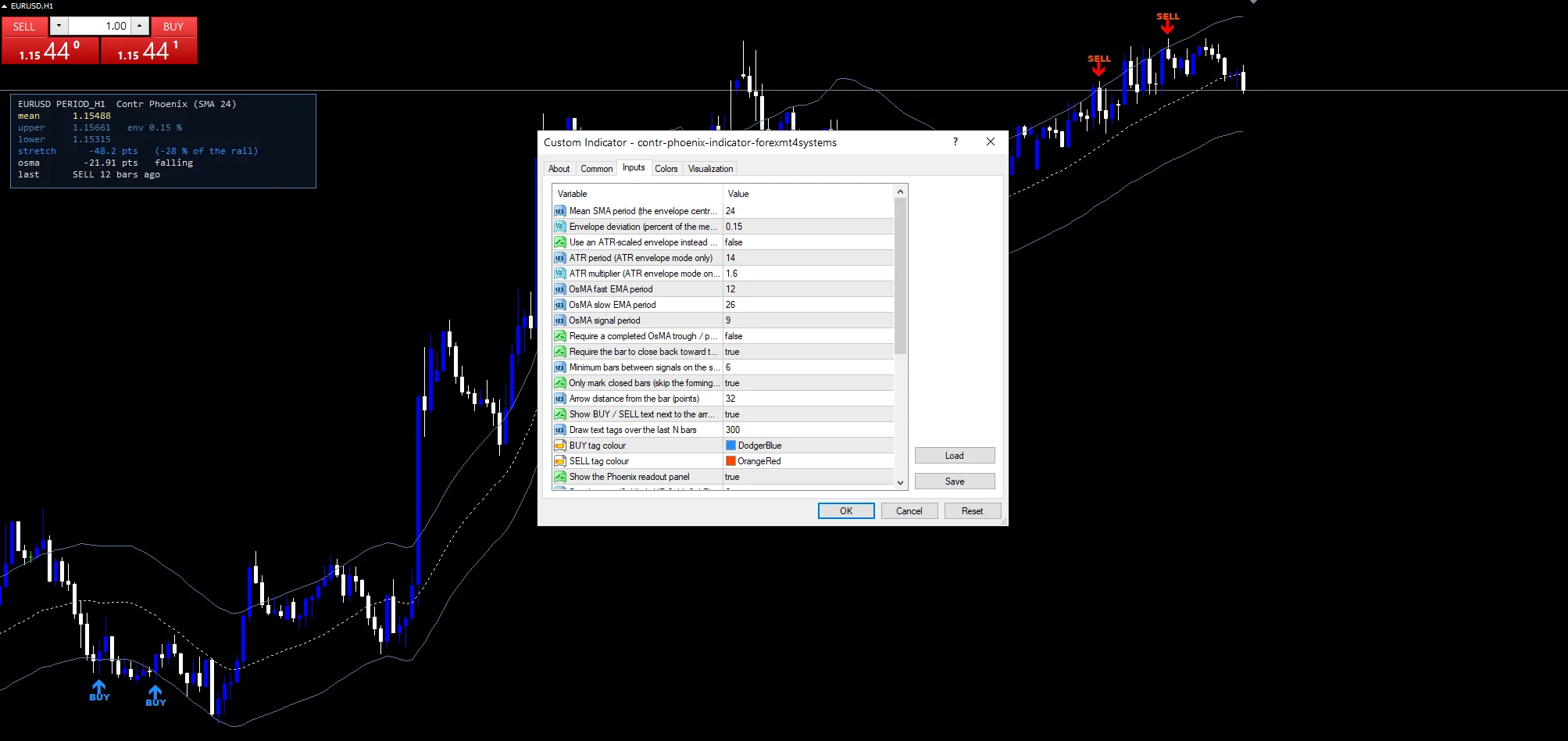This screenshot has width=1568, height=741.
Task: Click the red BUY trade button
Action: 173,27
